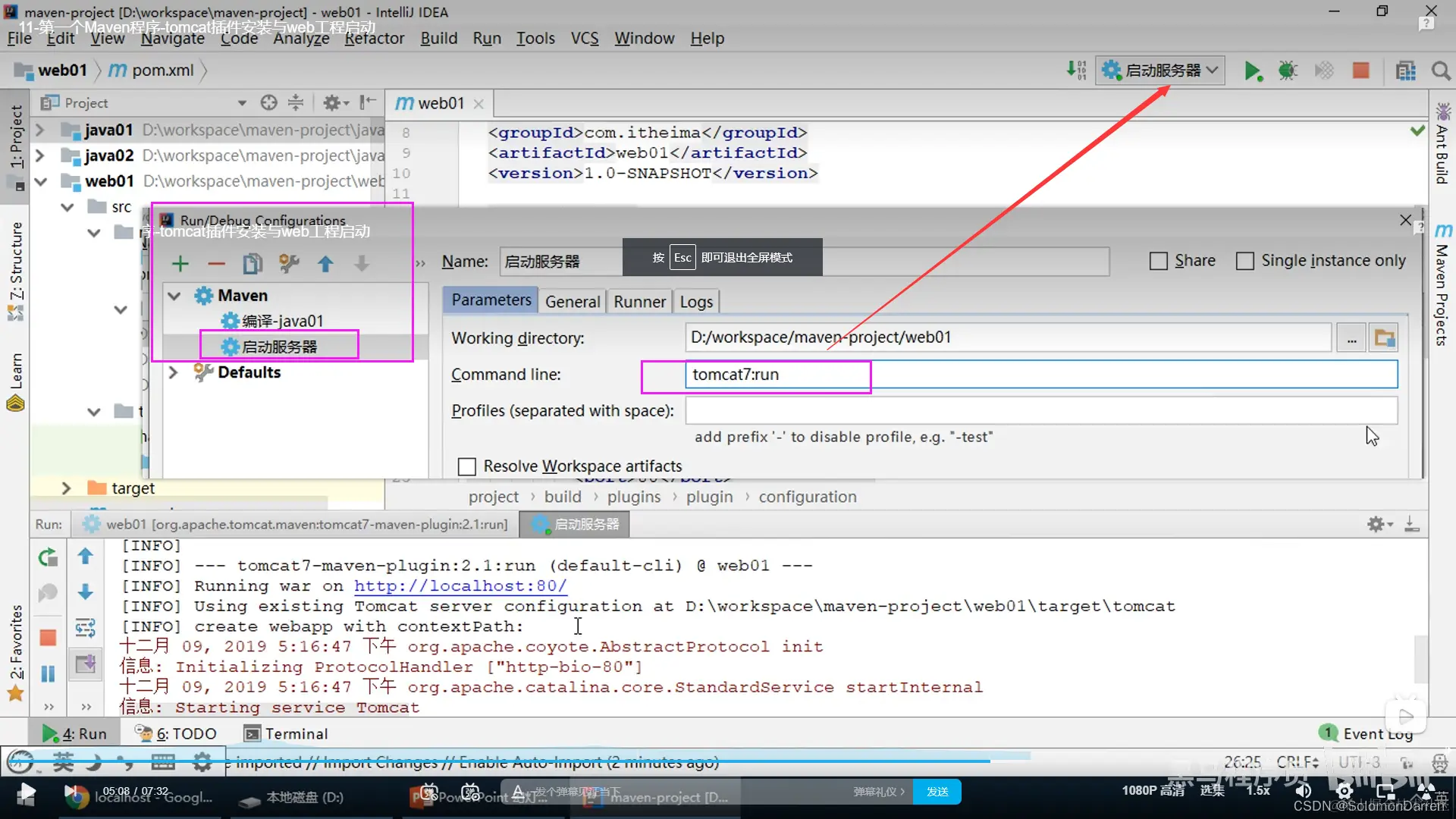Toggle Resolve Workspace artifacts checkbox

point(467,466)
